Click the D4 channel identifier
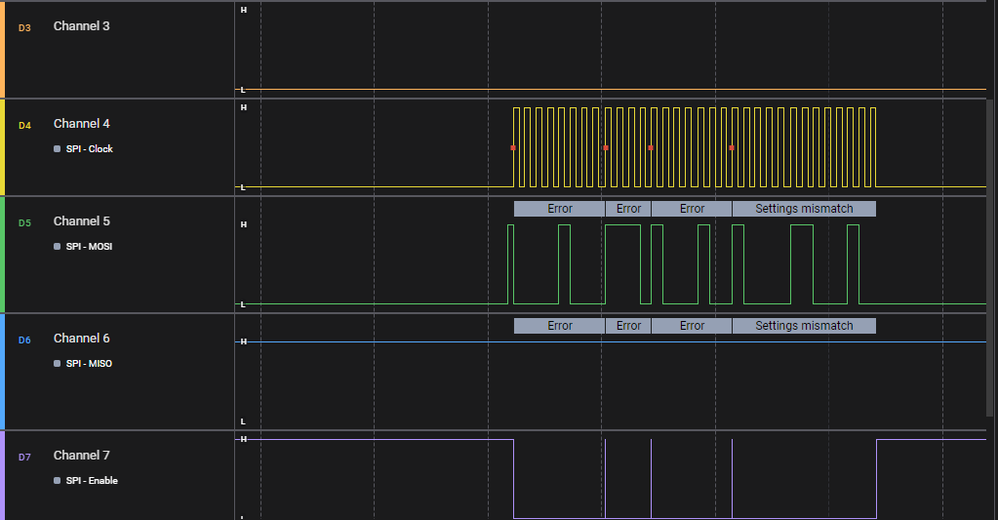Viewport: 998px width, 520px height. pos(24,125)
